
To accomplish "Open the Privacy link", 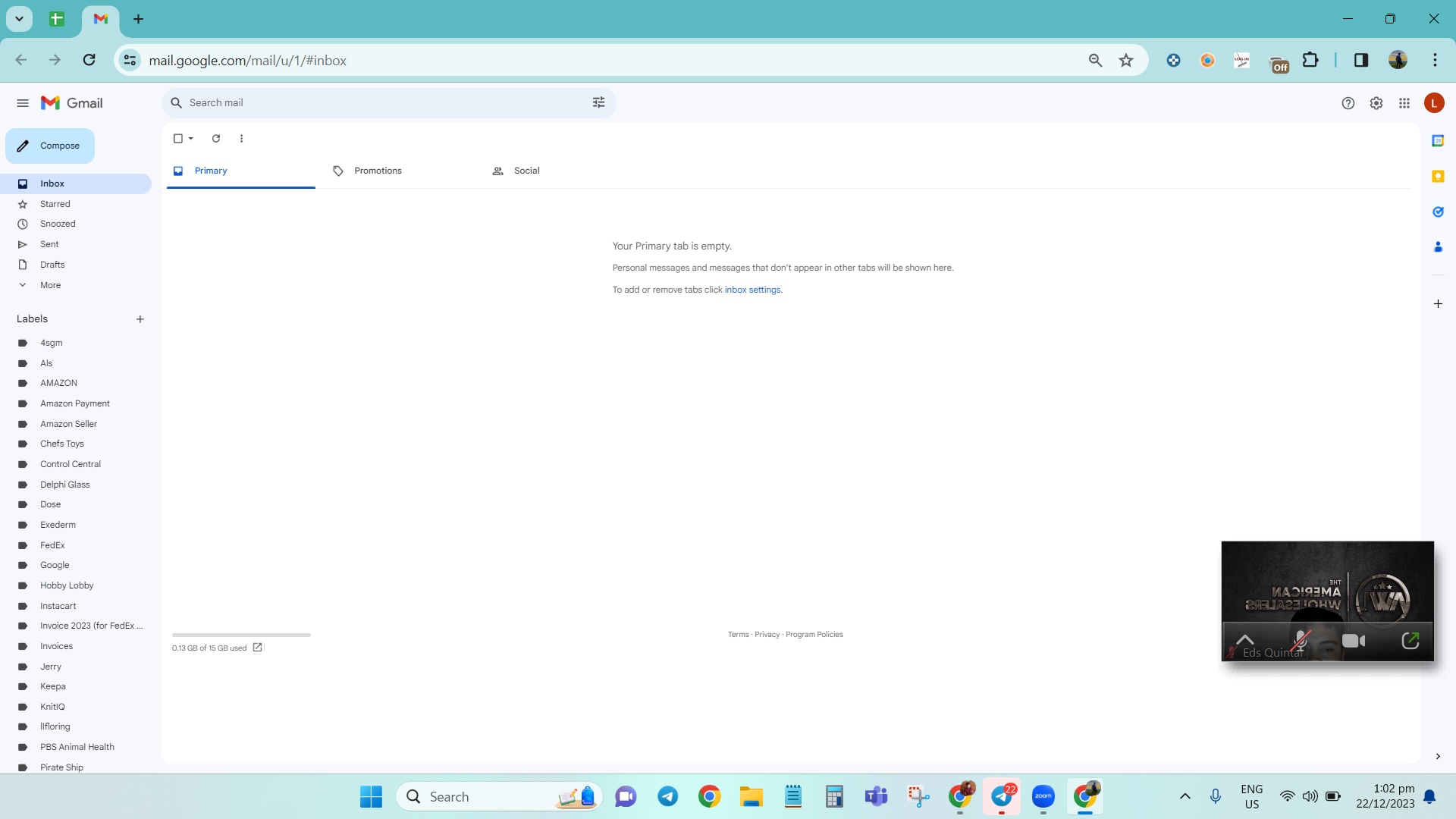I will click(767, 635).
